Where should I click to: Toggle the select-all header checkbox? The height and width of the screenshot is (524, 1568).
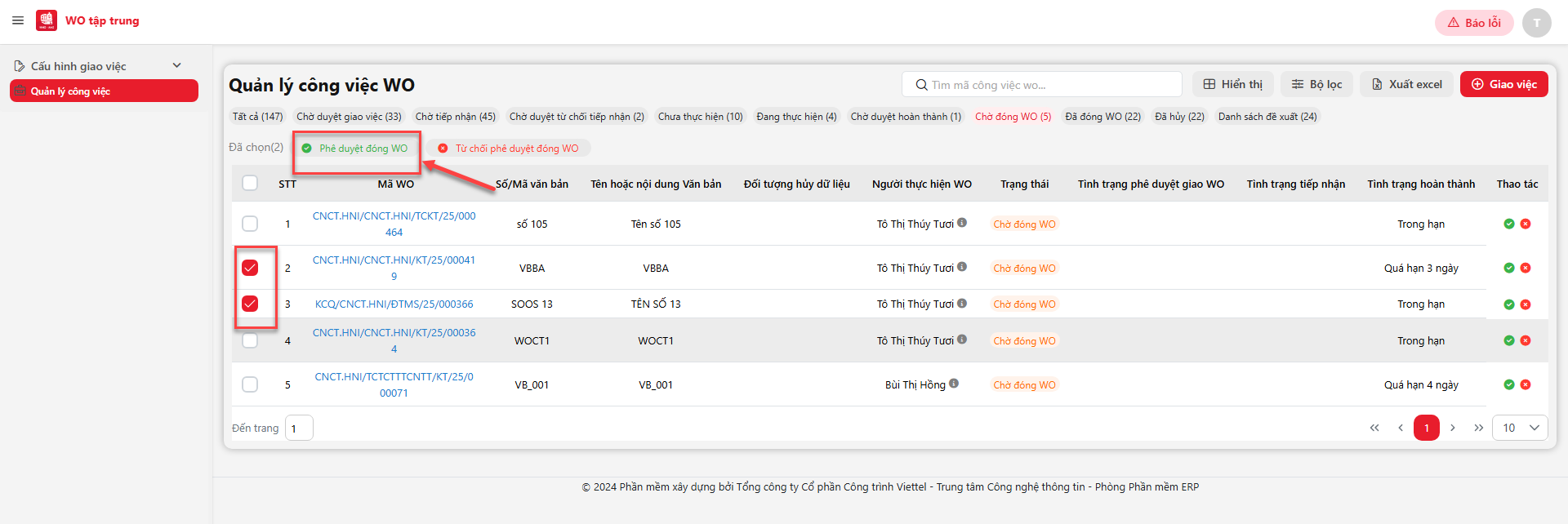[x=250, y=183]
